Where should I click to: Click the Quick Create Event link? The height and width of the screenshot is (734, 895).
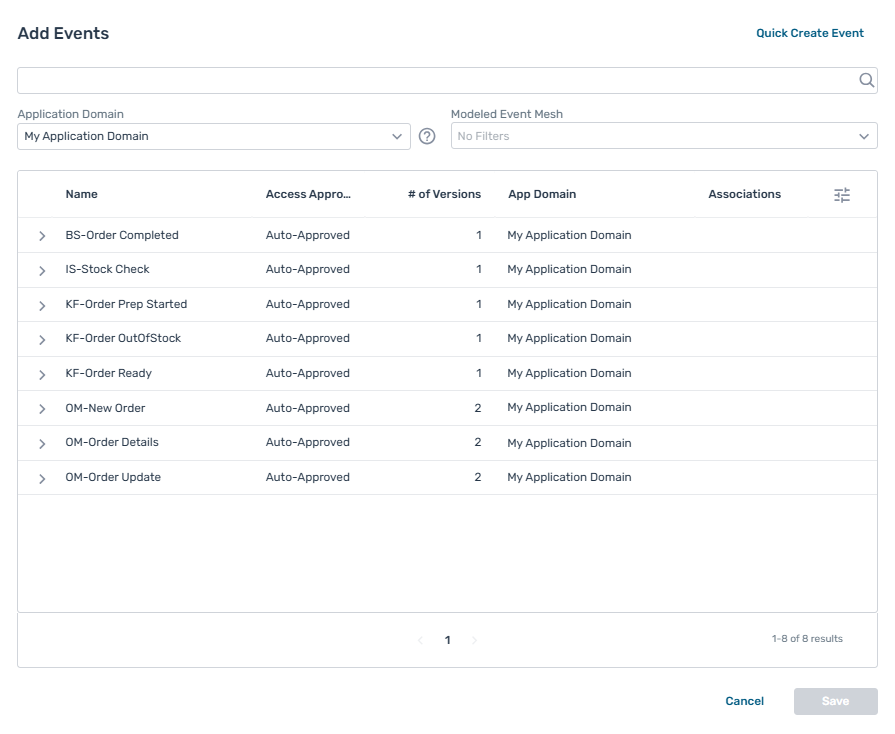pos(809,33)
